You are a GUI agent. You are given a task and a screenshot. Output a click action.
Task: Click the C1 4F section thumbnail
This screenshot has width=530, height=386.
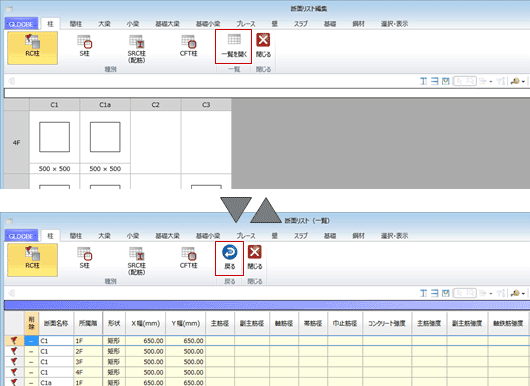point(54,137)
